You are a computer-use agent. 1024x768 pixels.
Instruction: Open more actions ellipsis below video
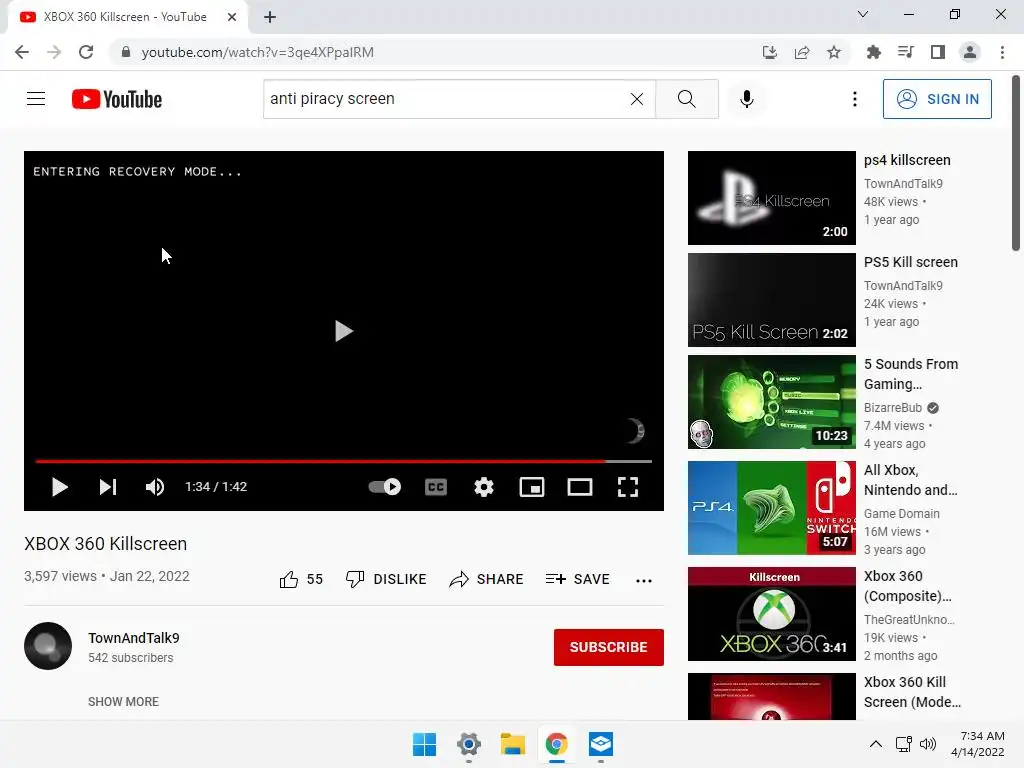(644, 580)
